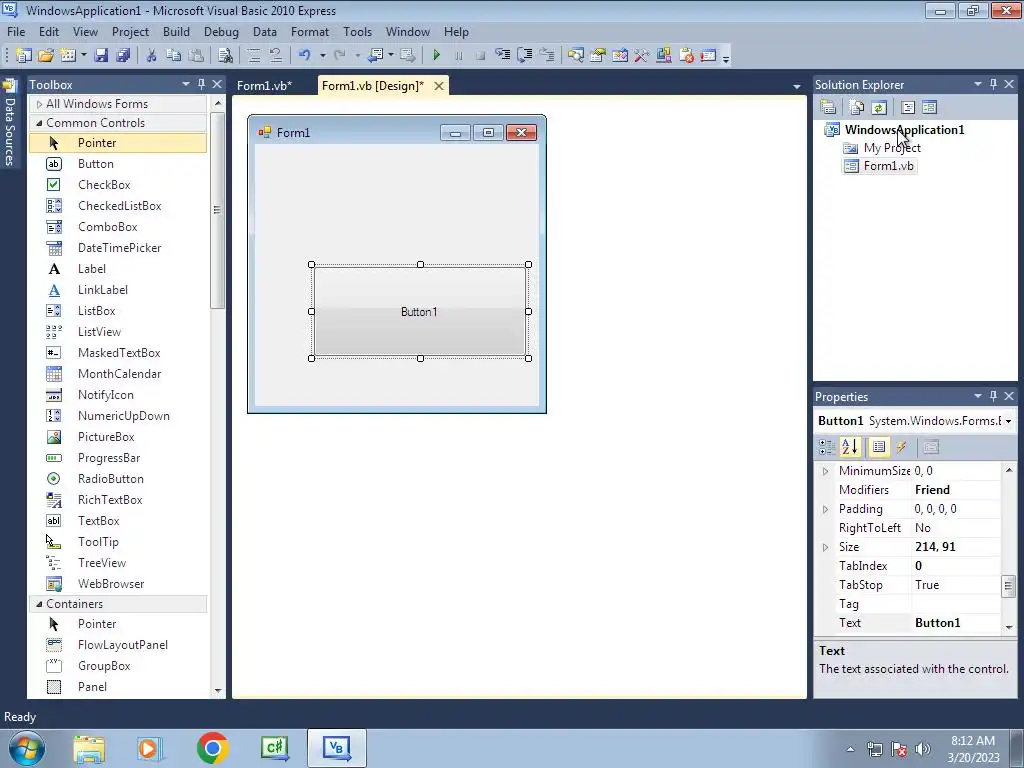Open the Data Sources side tab
This screenshot has width=1024, height=768.
pyautogui.click(x=10, y=124)
